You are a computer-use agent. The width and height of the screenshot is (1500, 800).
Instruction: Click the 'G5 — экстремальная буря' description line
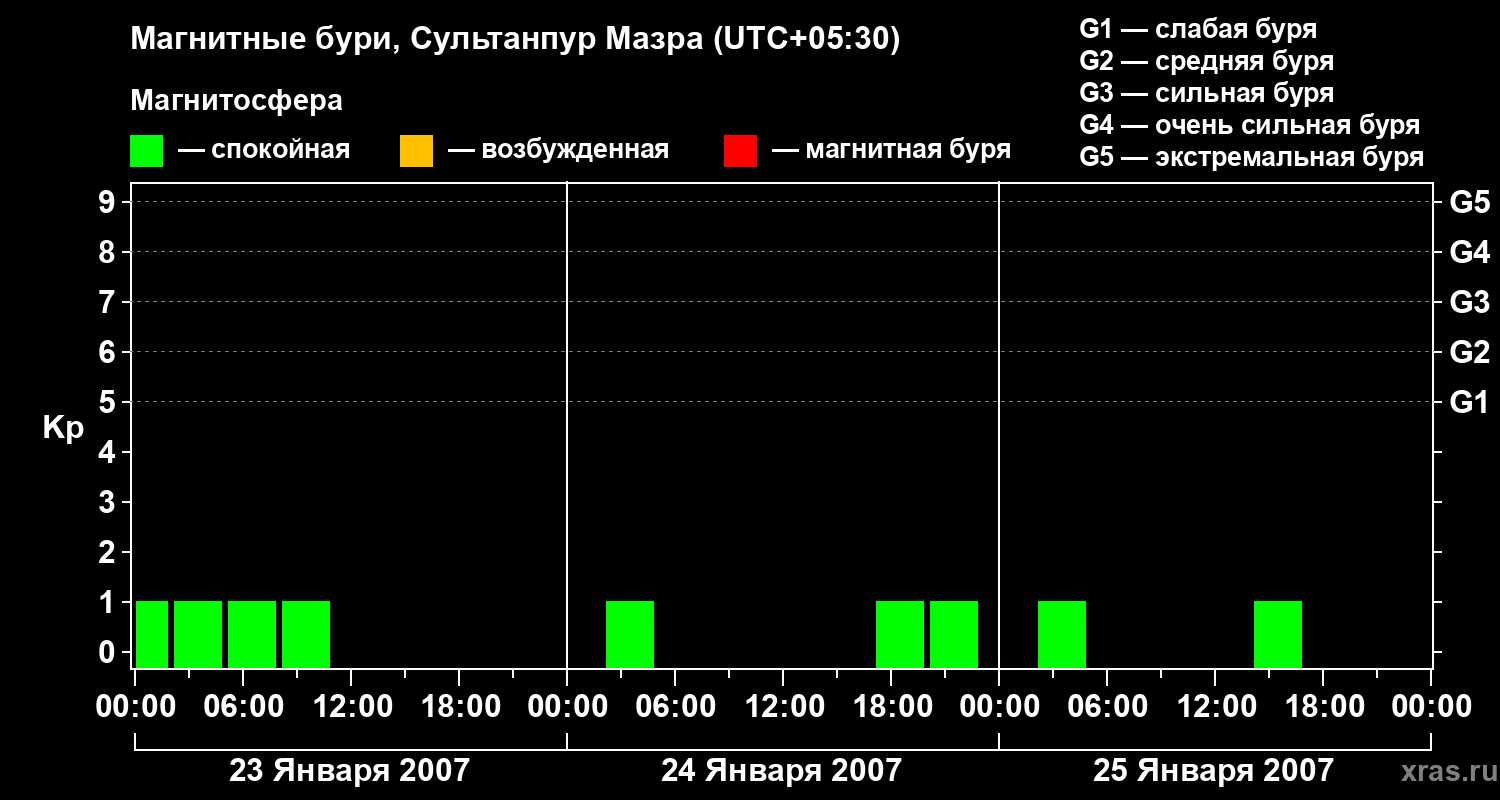coord(1252,157)
